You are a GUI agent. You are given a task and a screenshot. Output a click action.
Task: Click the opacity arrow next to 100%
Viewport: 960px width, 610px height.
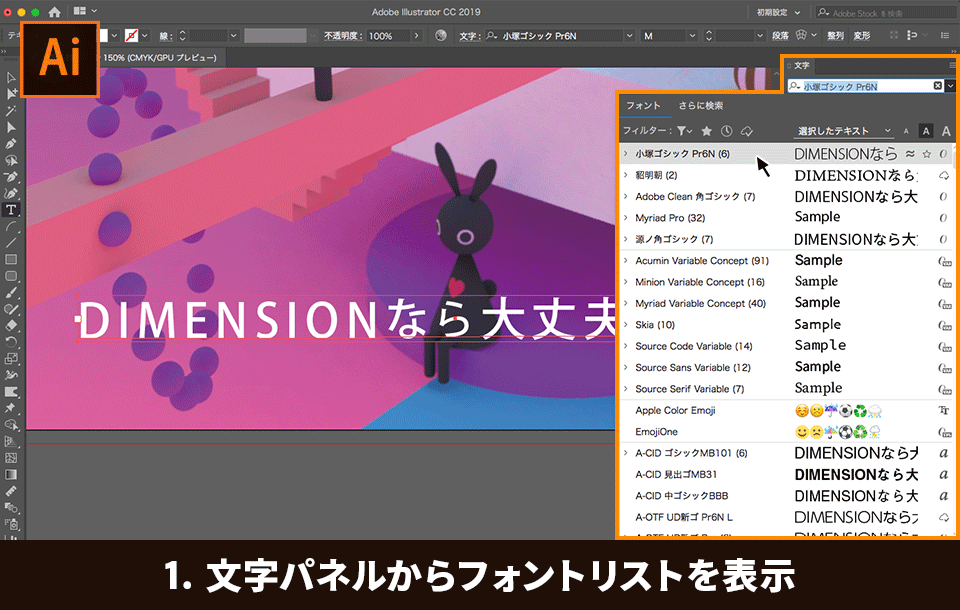(416, 36)
